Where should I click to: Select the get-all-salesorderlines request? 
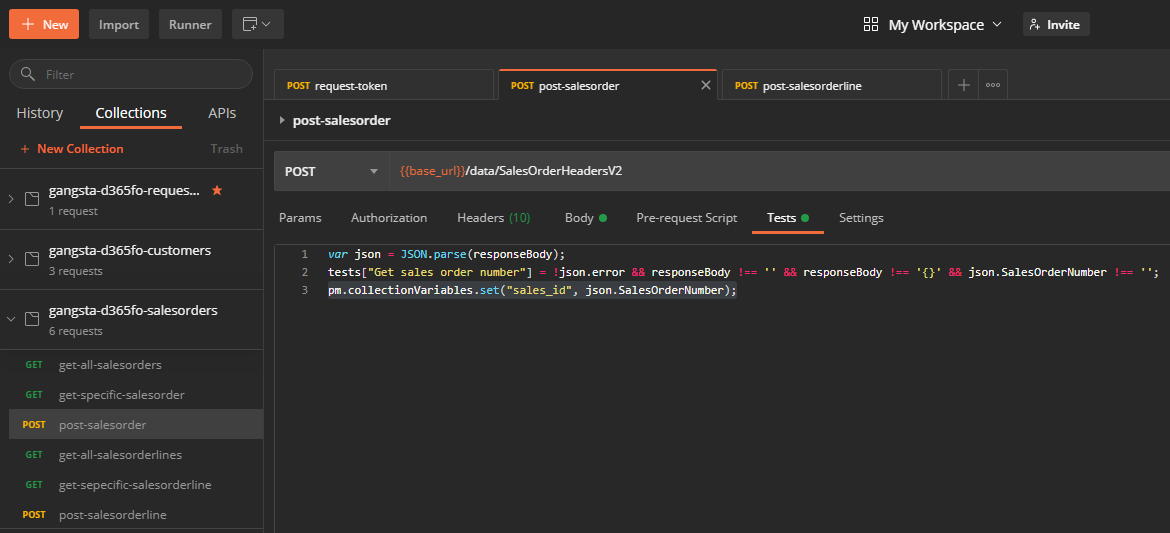pyautogui.click(x=120, y=455)
